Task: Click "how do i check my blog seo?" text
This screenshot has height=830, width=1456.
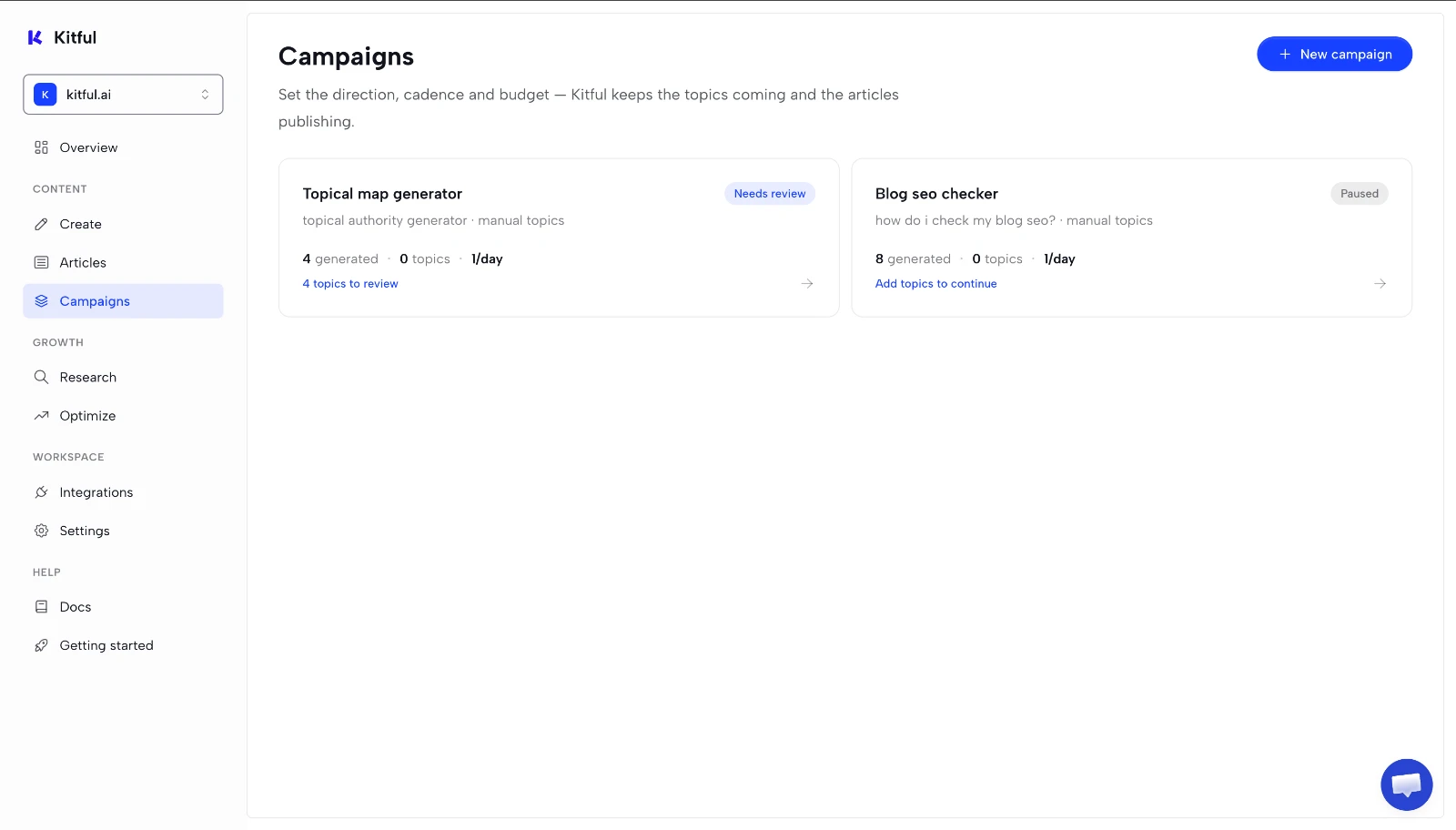Action: point(966,221)
